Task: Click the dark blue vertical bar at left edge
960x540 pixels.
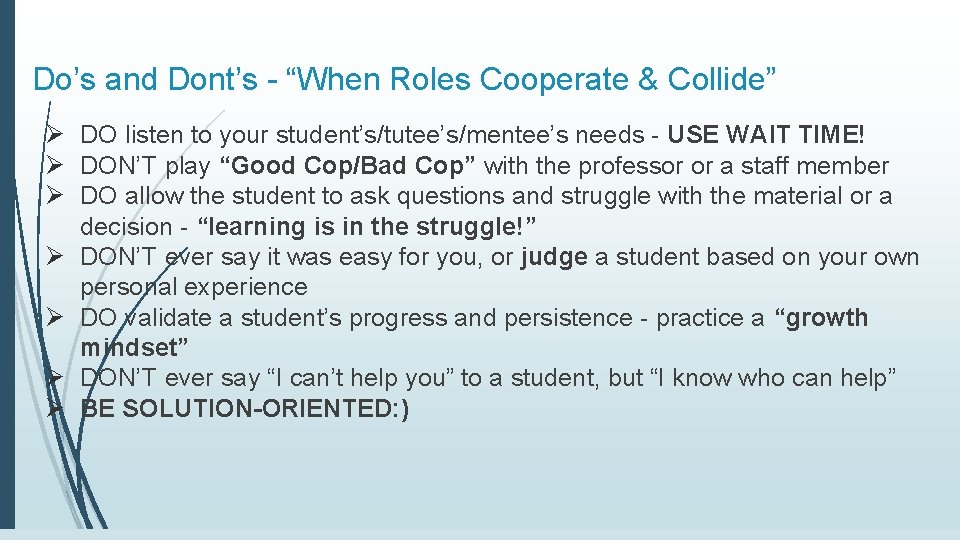Action: point(7,270)
